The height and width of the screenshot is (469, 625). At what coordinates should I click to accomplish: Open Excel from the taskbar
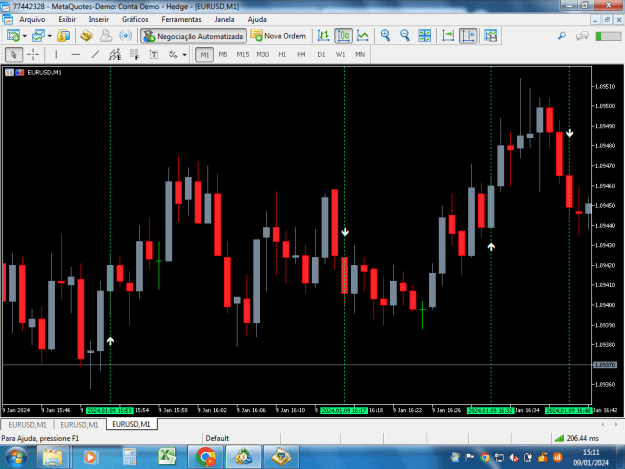click(167, 457)
